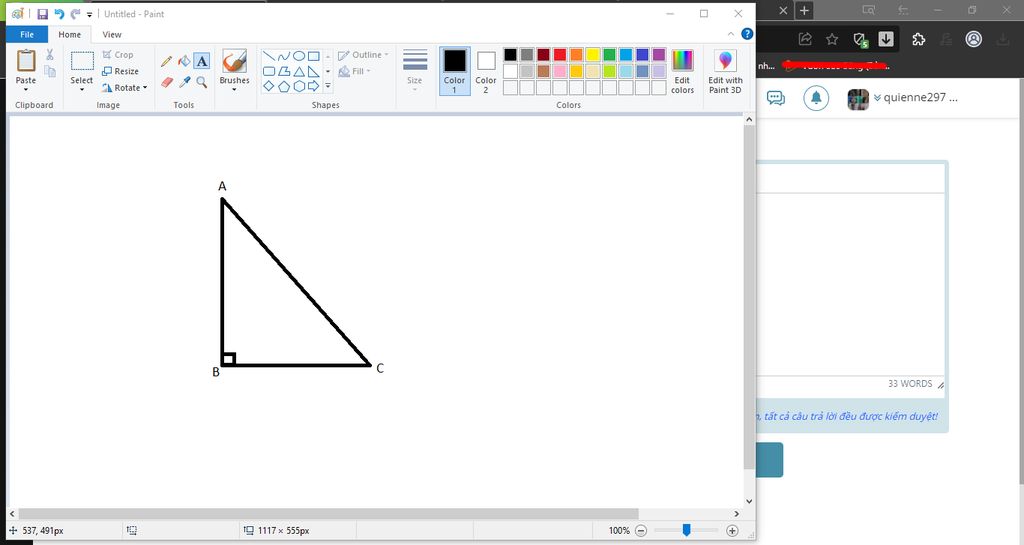Image resolution: width=1024 pixels, height=545 pixels.
Task: Select the Rounded rectangle shape
Action: pyautogui.click(x=268, y=71)
